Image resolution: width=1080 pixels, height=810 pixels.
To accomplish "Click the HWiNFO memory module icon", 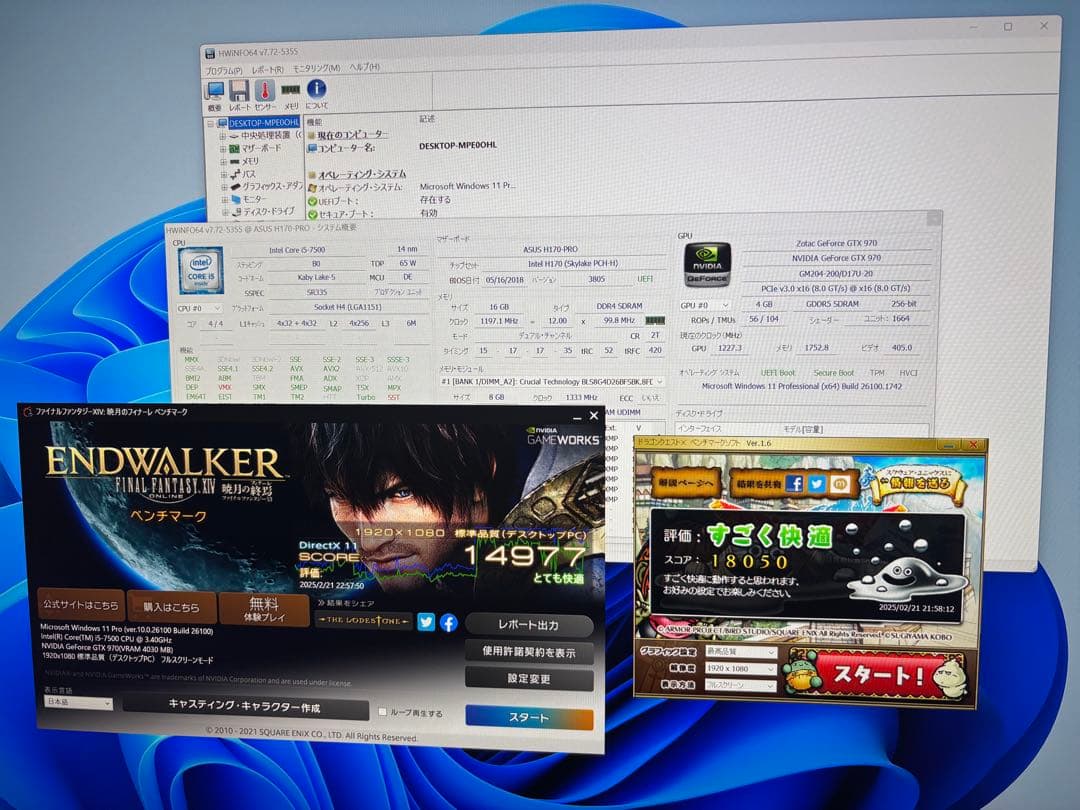I will (x=289, y=91).
